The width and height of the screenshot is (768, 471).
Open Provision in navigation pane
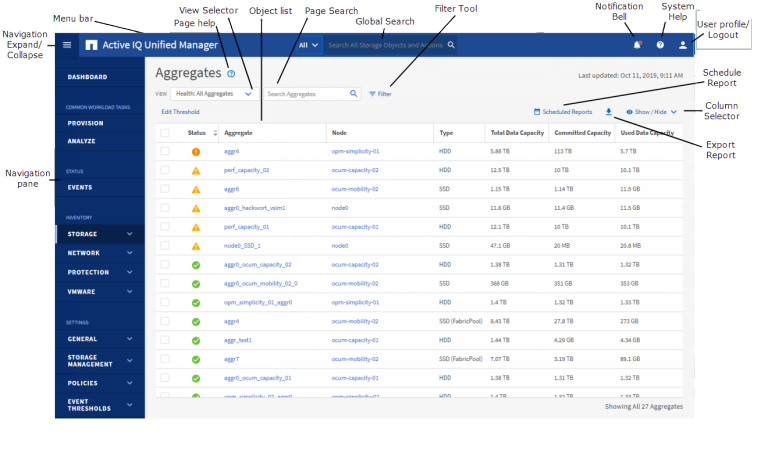tap(85, 123)
